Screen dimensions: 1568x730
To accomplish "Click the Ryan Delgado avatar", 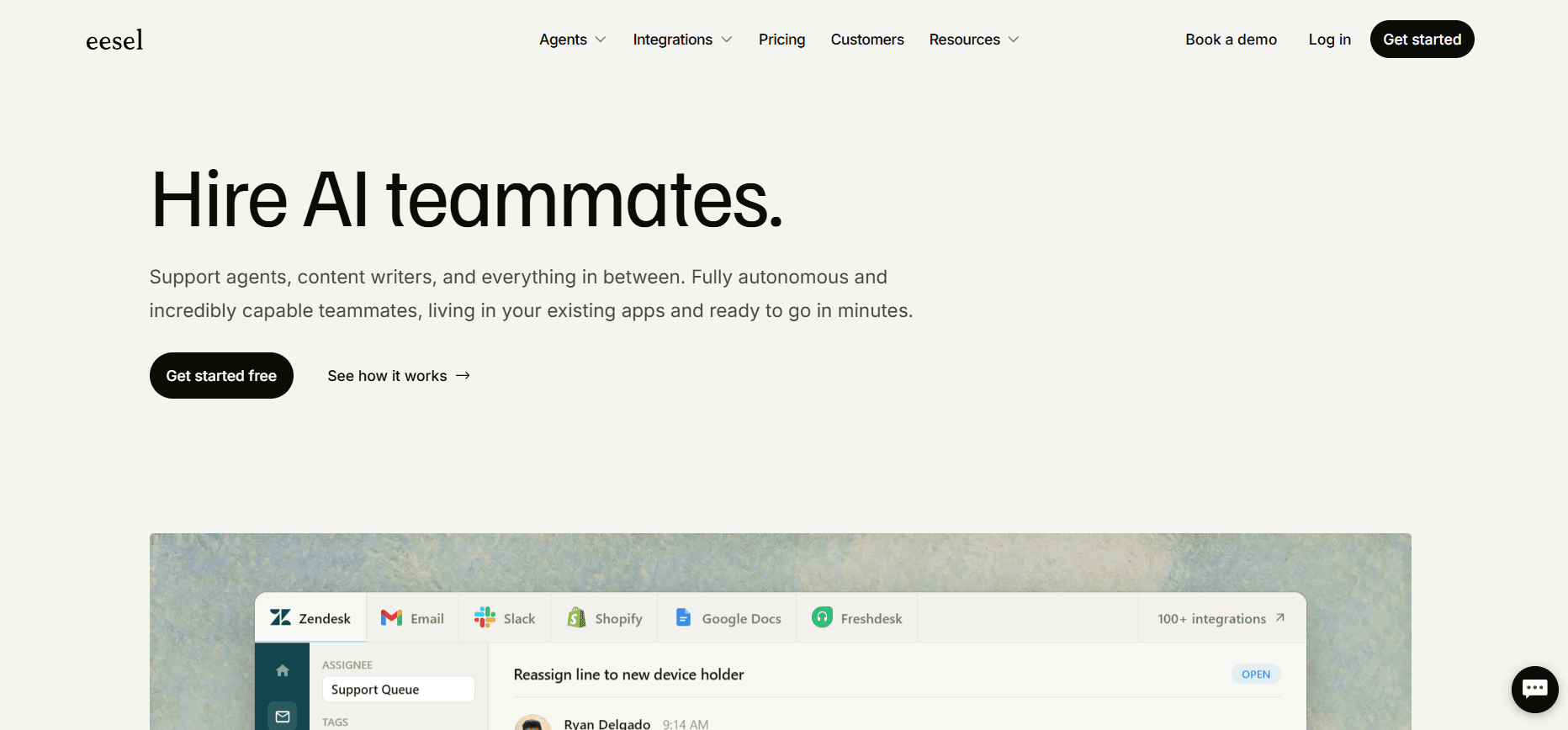I will coord(532,722).
